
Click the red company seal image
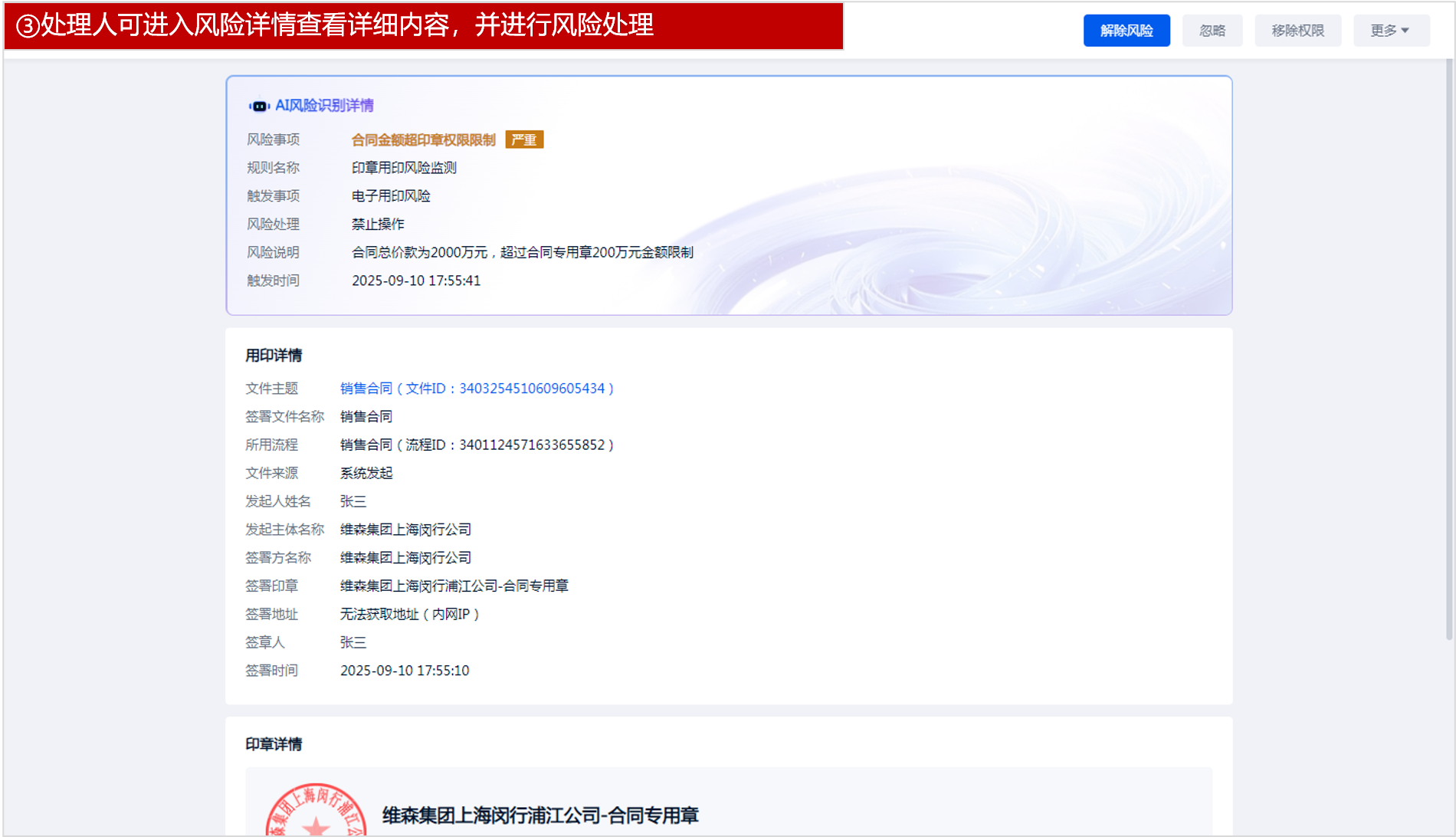[x=316, y=812]
